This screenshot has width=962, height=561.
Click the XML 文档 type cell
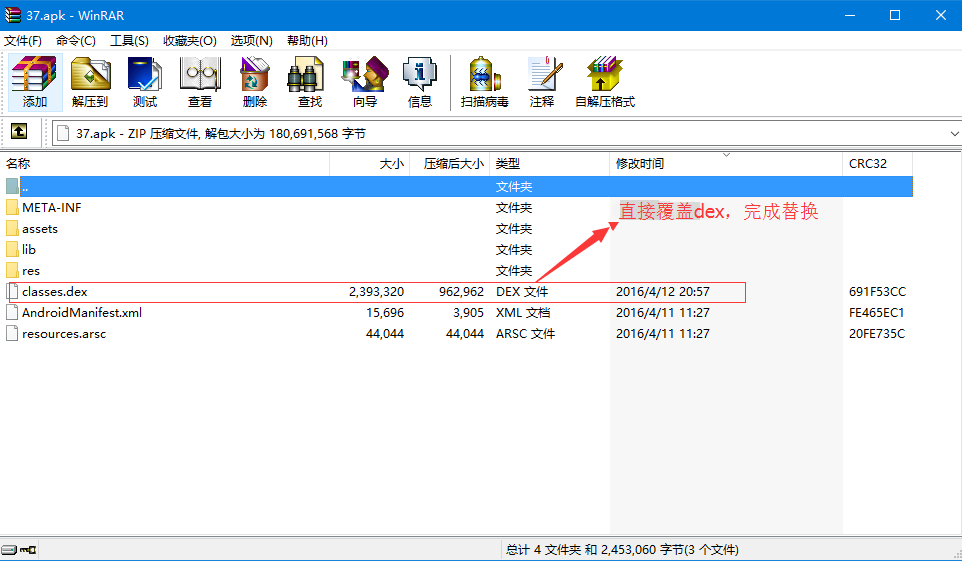point(523,312)
